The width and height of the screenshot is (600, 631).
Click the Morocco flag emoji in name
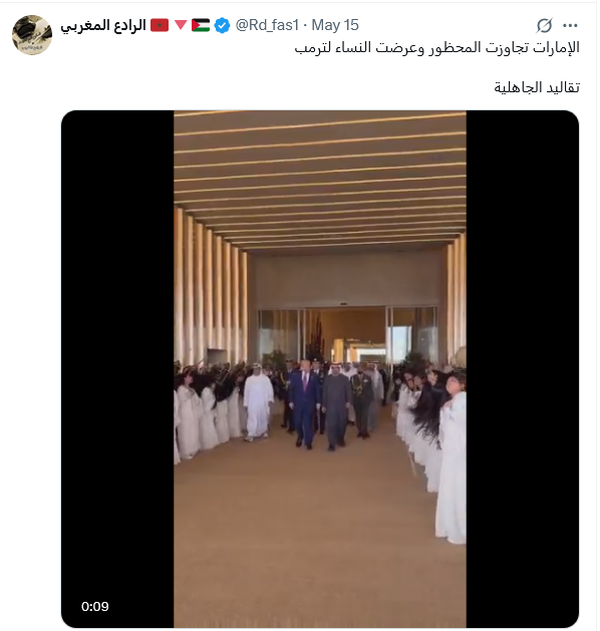click(x=159, y=25)
